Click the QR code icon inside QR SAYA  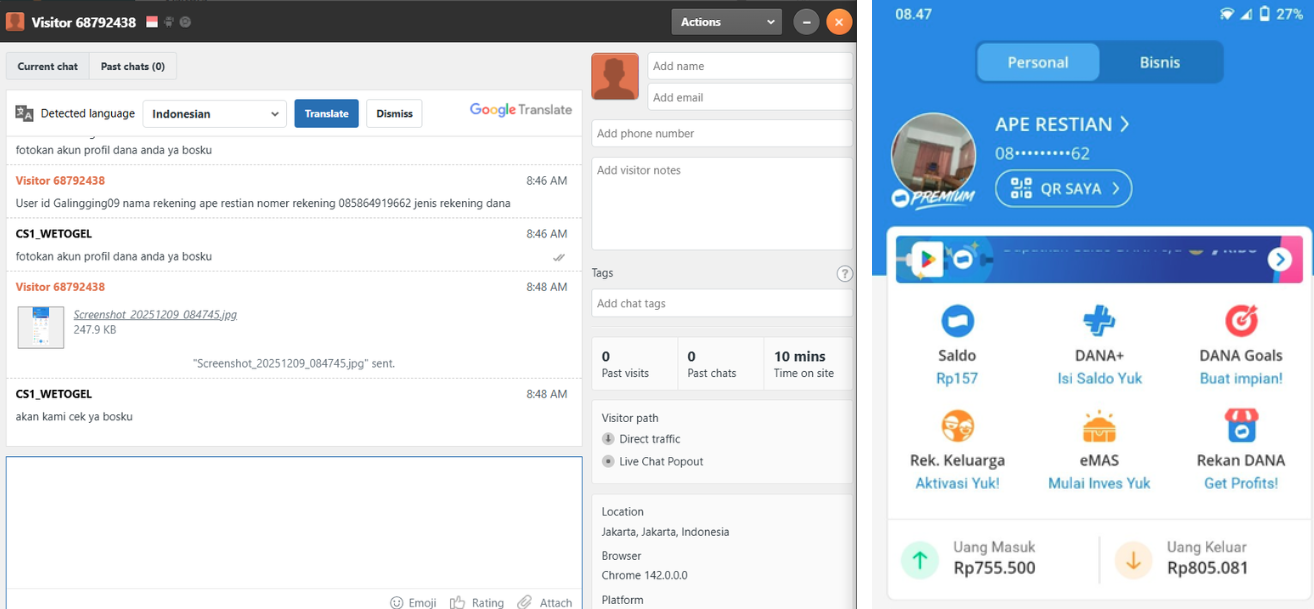click(x=1021, y=188)
